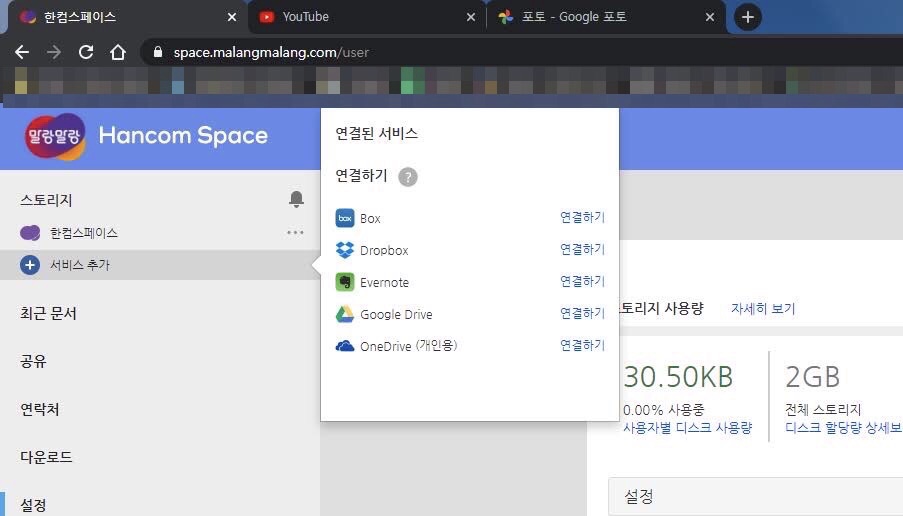Image resolution: width=903 pixels, height=516 pixels.
Task: Click the YouTube tab favicon
Action: pos(267,17)
